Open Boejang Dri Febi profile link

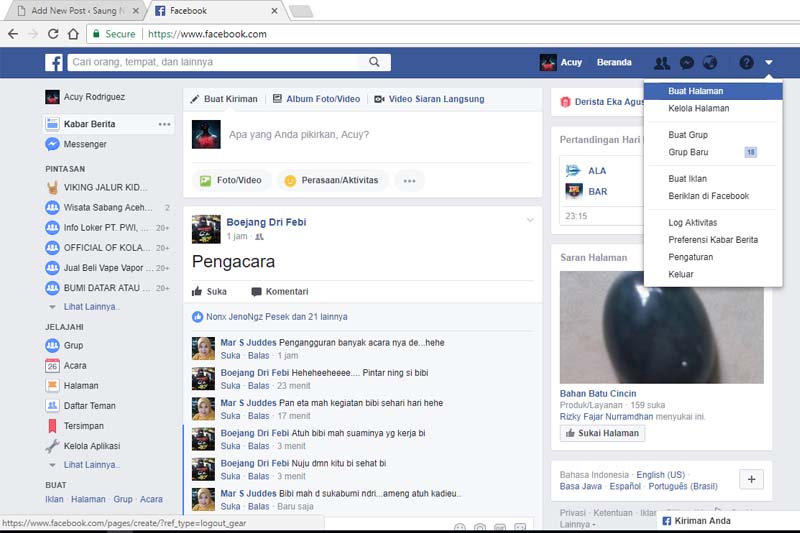click(x=266, y=222)
